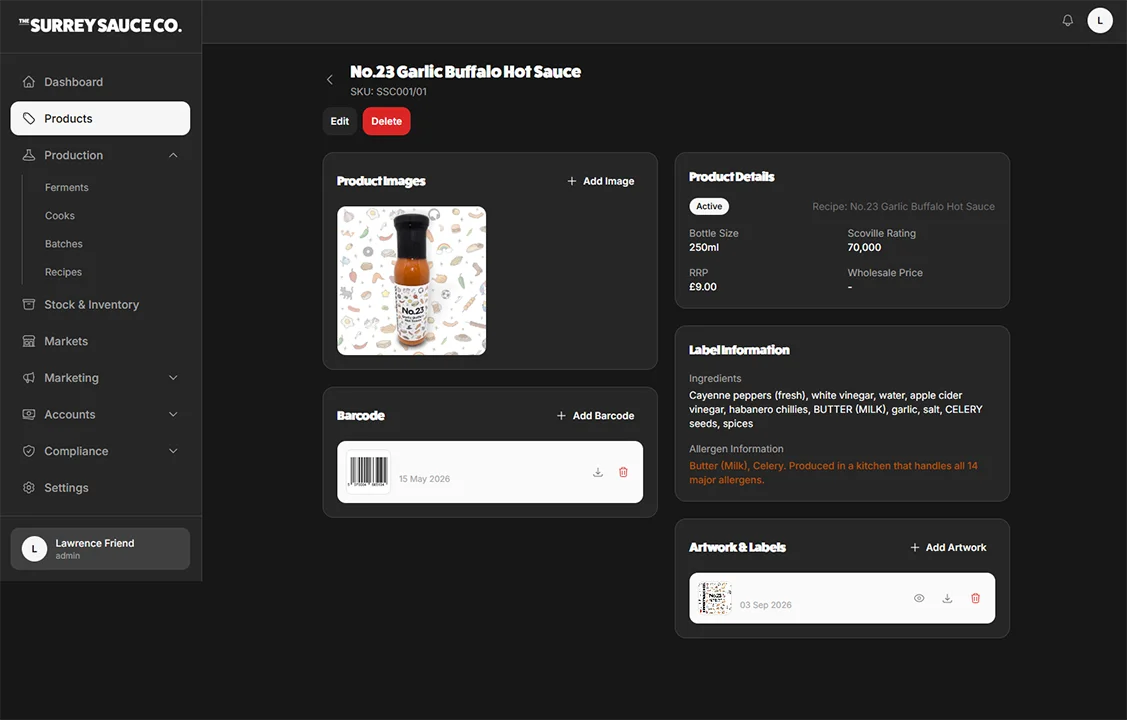Preview artwork with the eye icon
Screen dimensions: 1128x720
pyautogui.click(x=919, y=598)
